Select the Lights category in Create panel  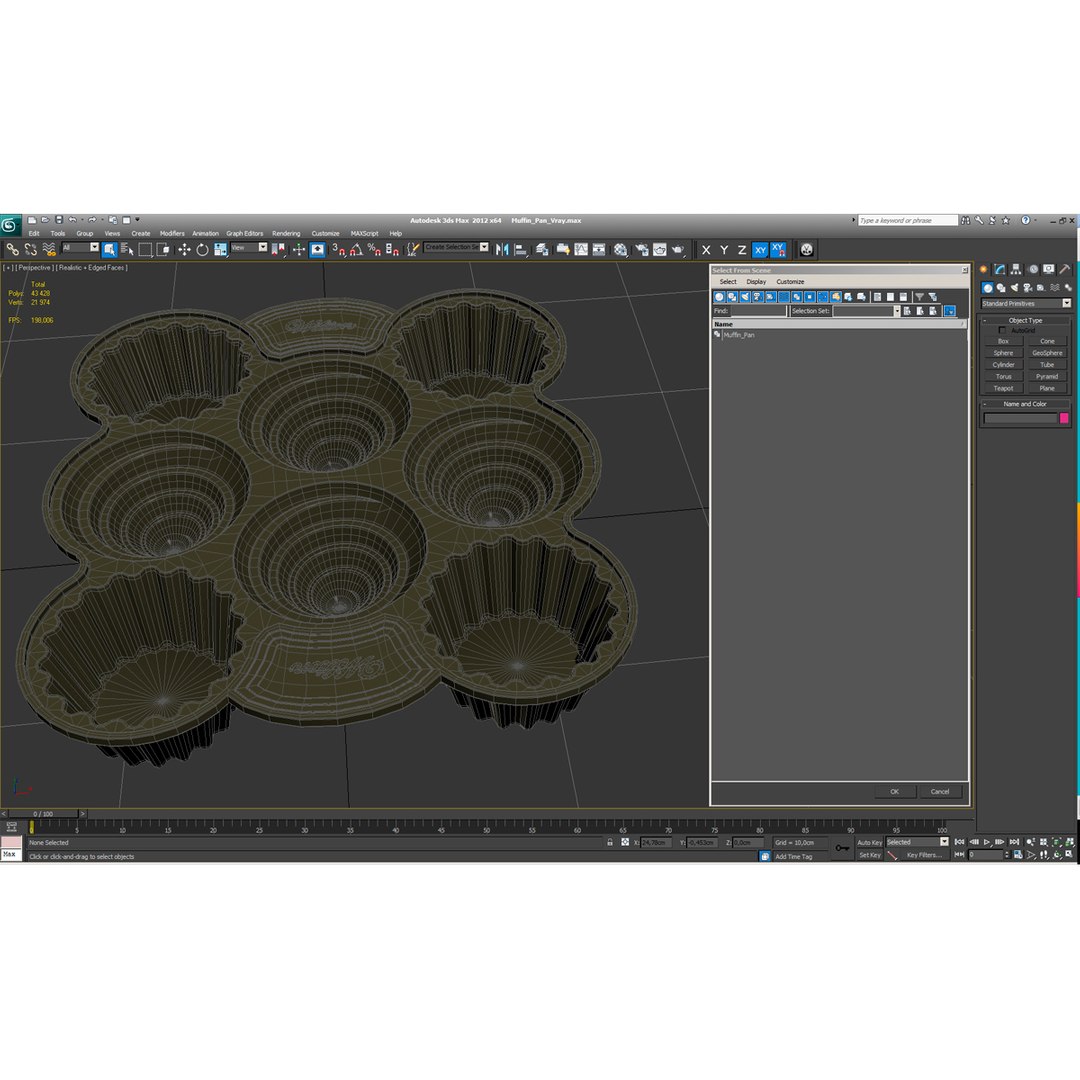click(x=1014, y=288)
